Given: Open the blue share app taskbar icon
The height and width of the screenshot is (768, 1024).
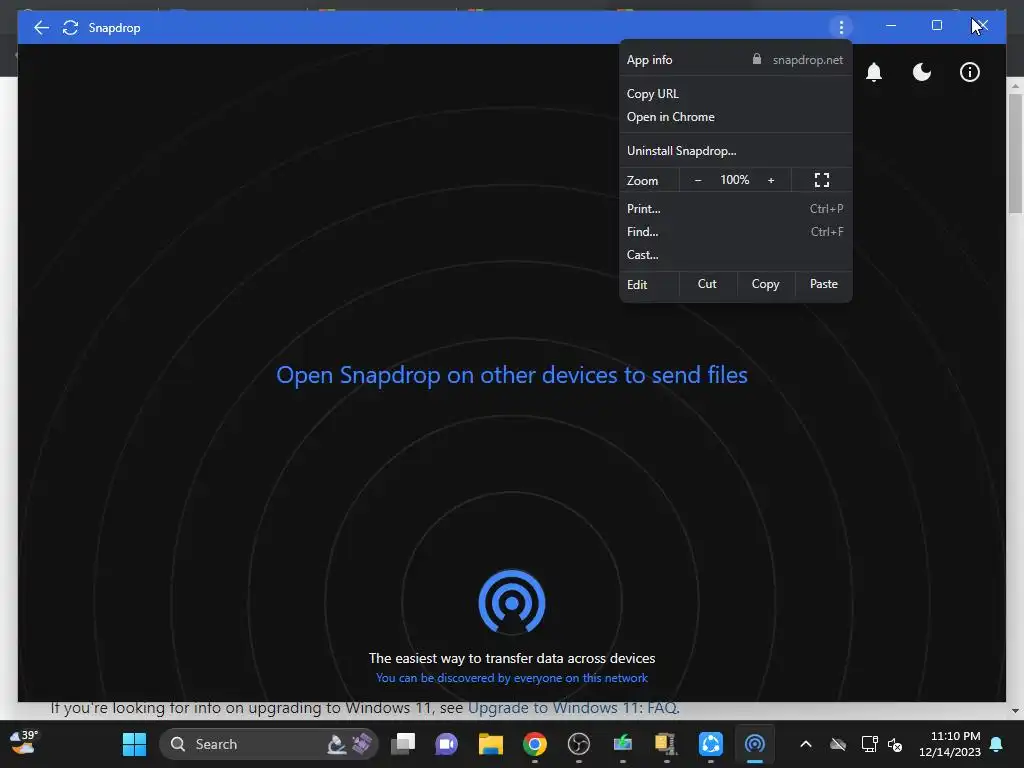Looking at the screenshot, I should (711, 744).
